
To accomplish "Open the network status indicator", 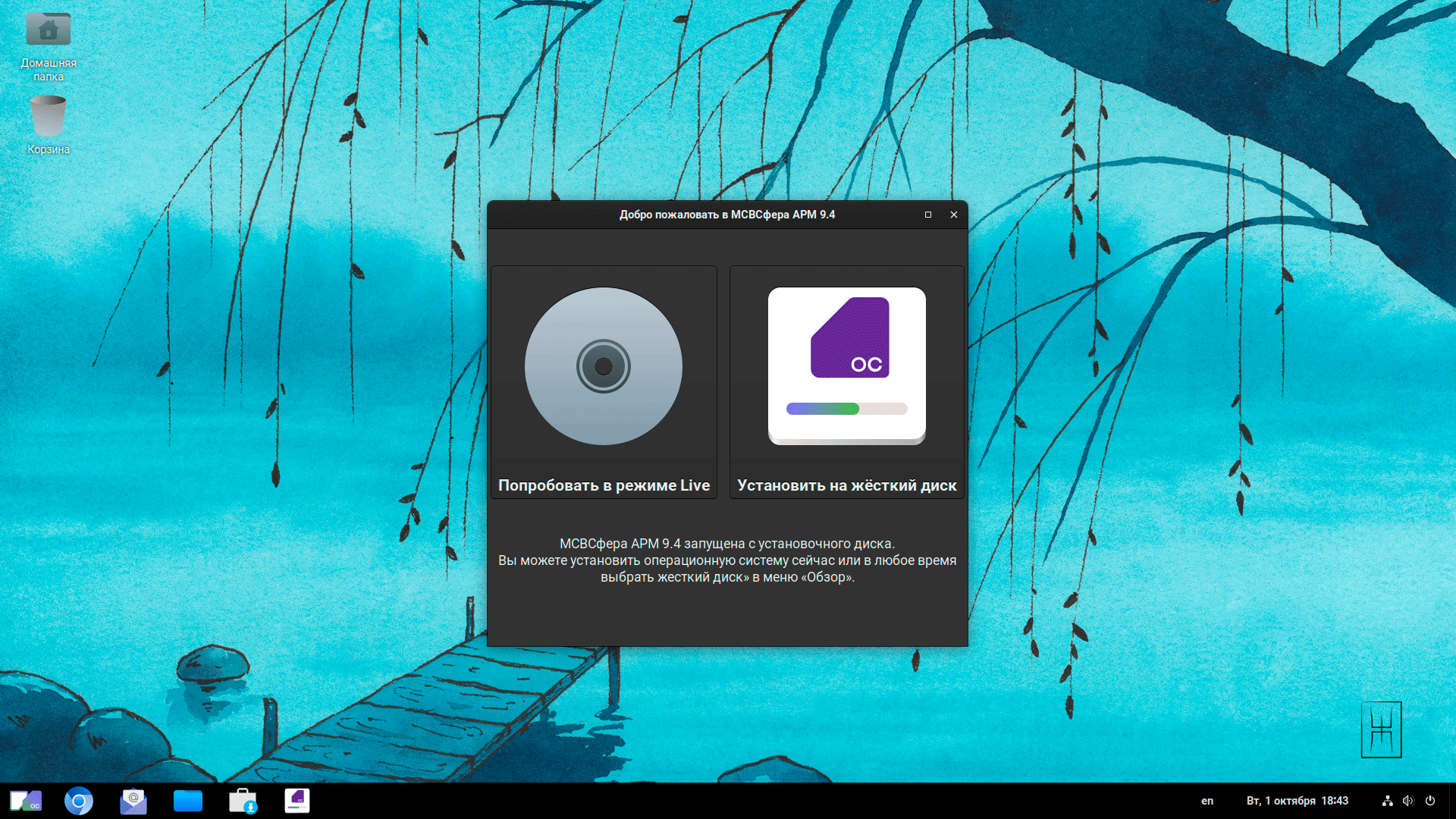I will (1387, 801).
